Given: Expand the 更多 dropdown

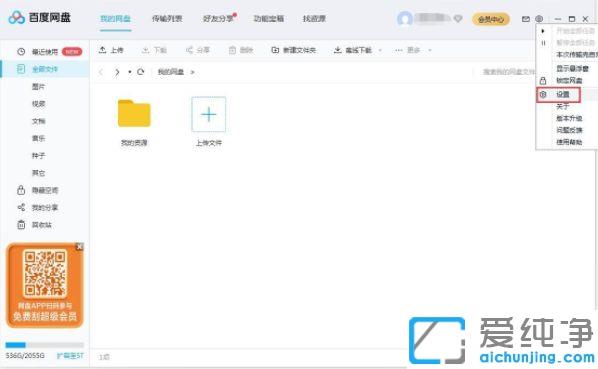Looking at the screenshot, I should pos(413,50).
